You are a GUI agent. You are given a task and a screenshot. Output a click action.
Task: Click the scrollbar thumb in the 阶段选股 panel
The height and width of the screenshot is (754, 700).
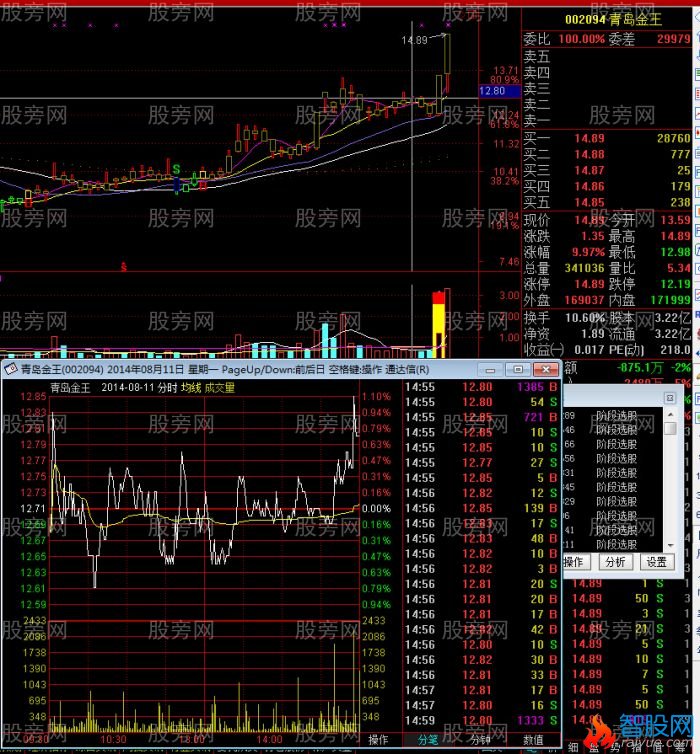click(x=670, y=428)
